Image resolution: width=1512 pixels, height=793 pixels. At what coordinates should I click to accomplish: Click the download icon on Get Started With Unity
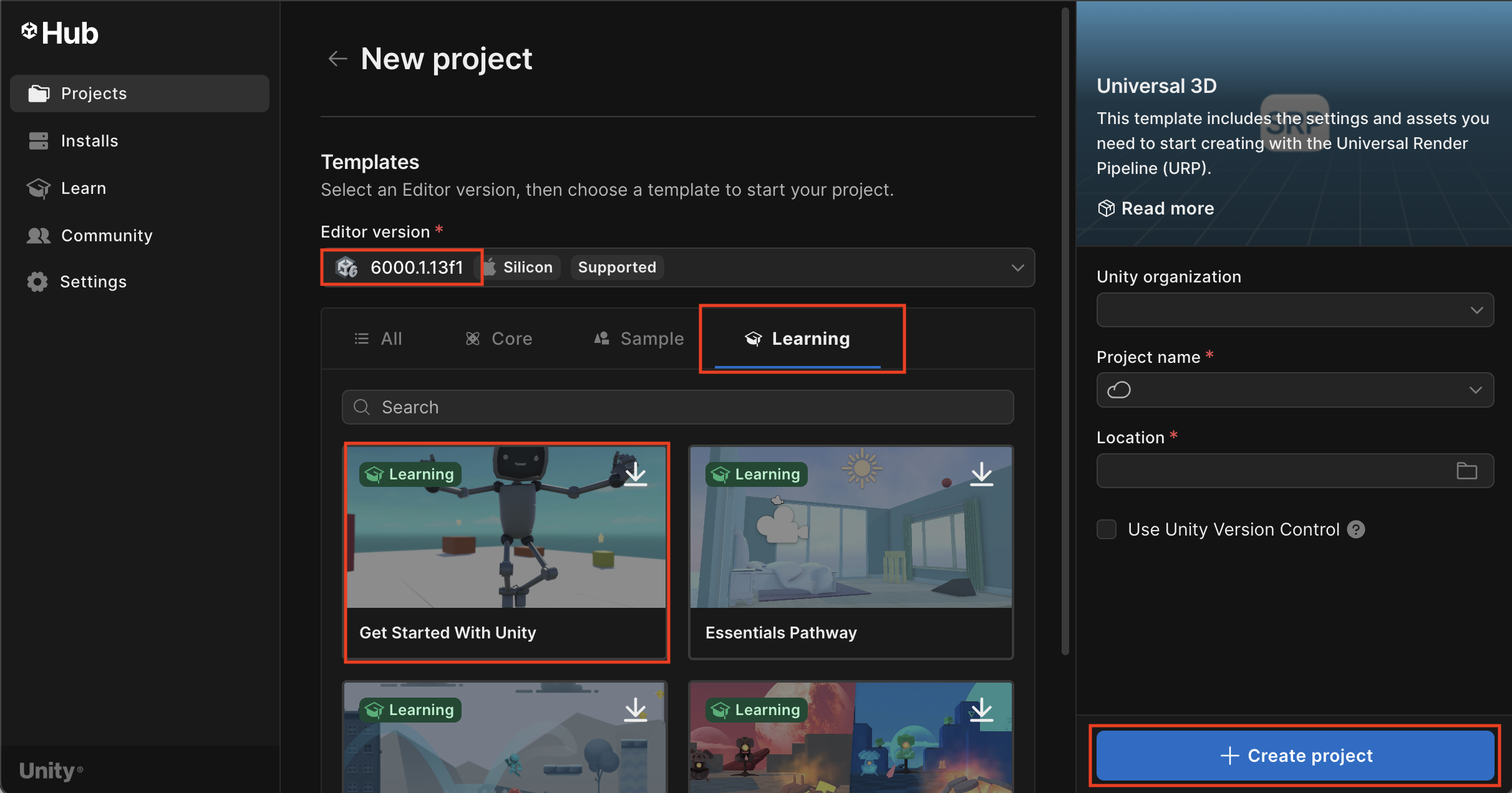635,474
